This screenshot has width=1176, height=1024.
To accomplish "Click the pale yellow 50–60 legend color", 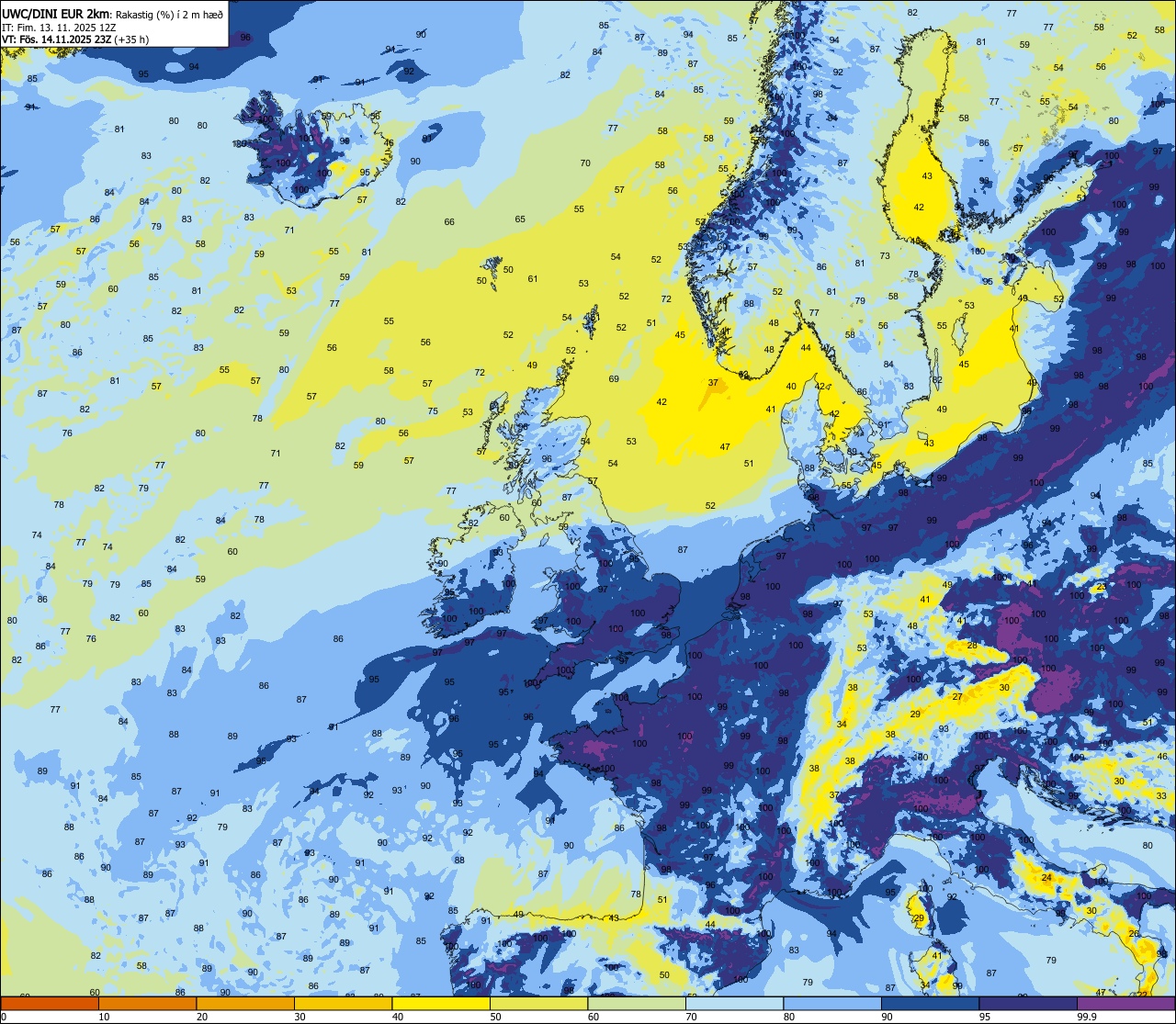I will pyautogui.click(x=538, y=1003).
